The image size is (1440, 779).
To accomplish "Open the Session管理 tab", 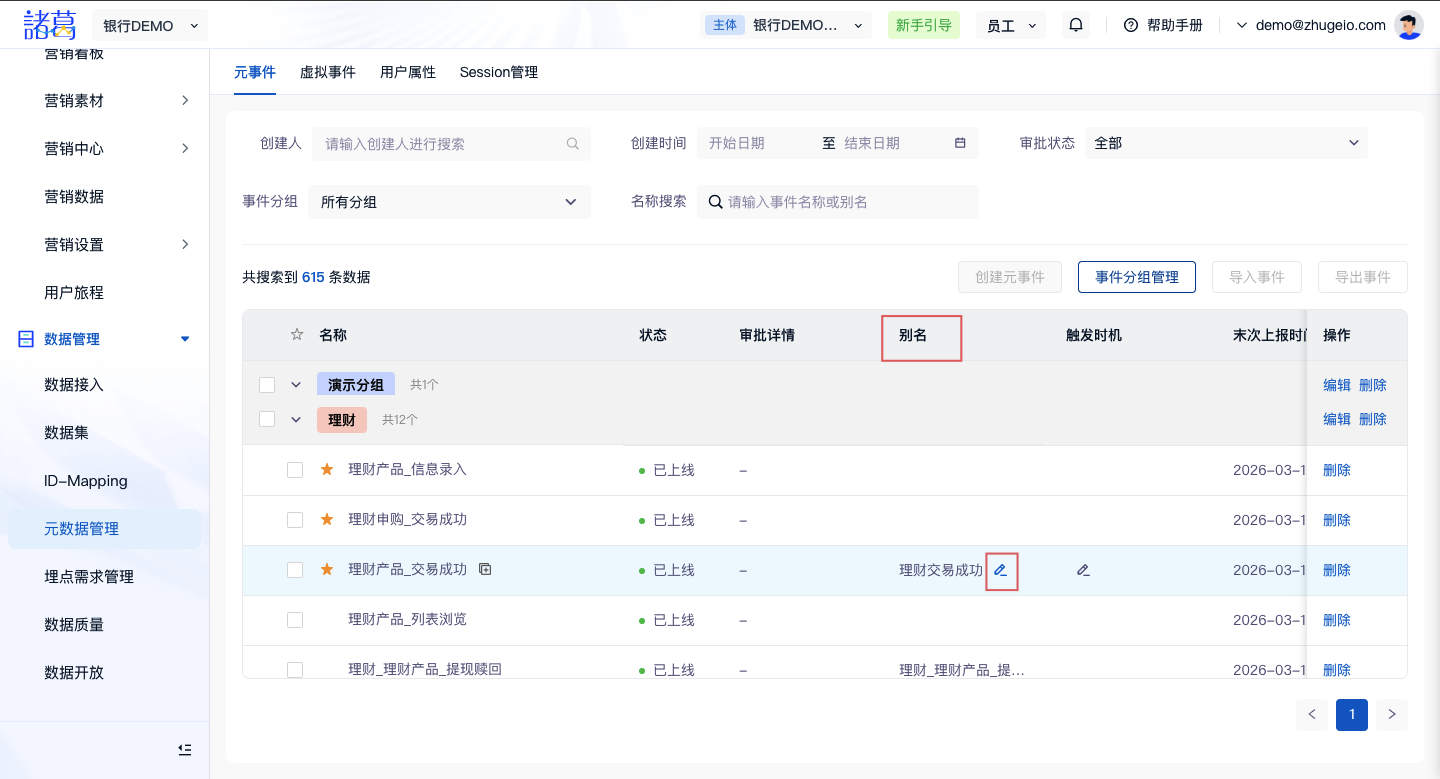I will pos(498,72).
